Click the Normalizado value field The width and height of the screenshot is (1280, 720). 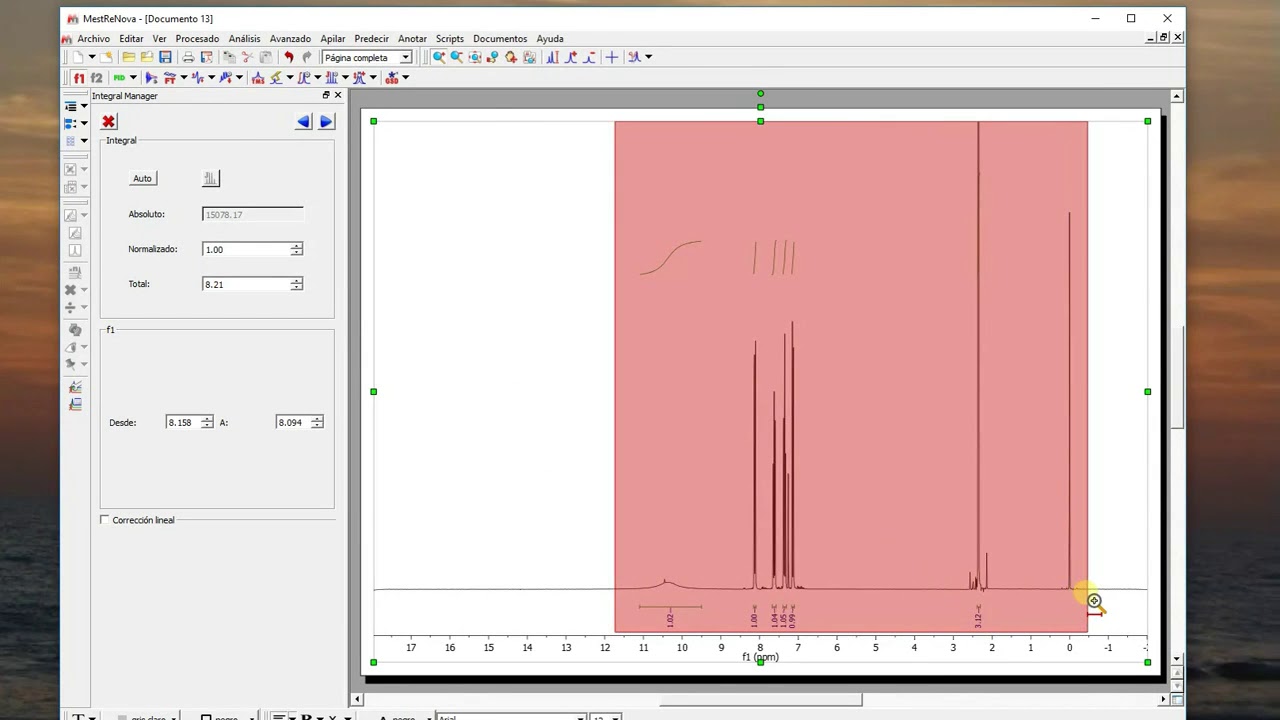click(x=247, y=249)
